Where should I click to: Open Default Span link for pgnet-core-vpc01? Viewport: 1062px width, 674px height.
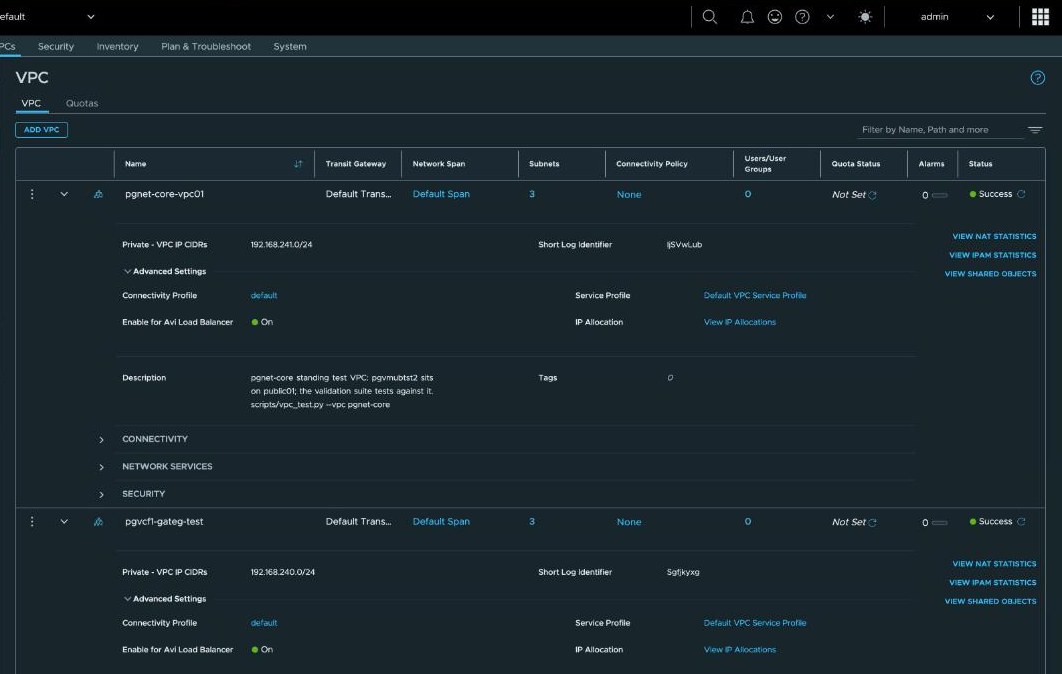pos(441,194)
